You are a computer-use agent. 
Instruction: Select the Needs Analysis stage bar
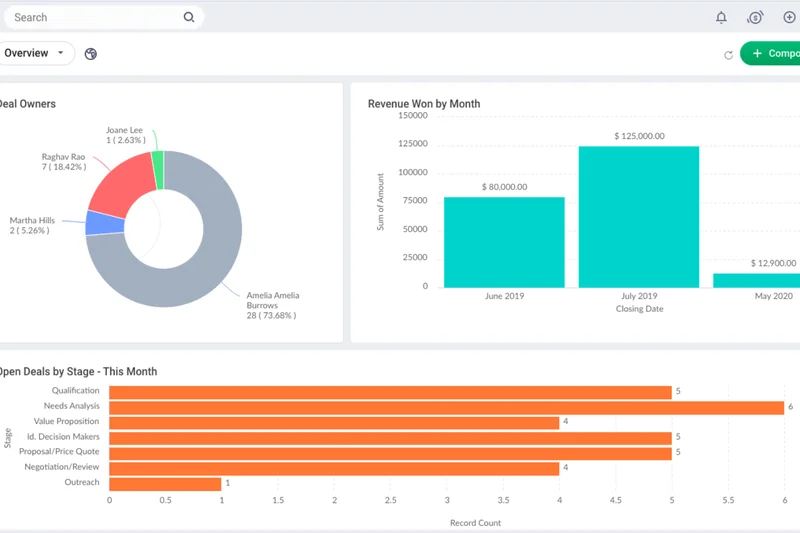tap(445, 407)
